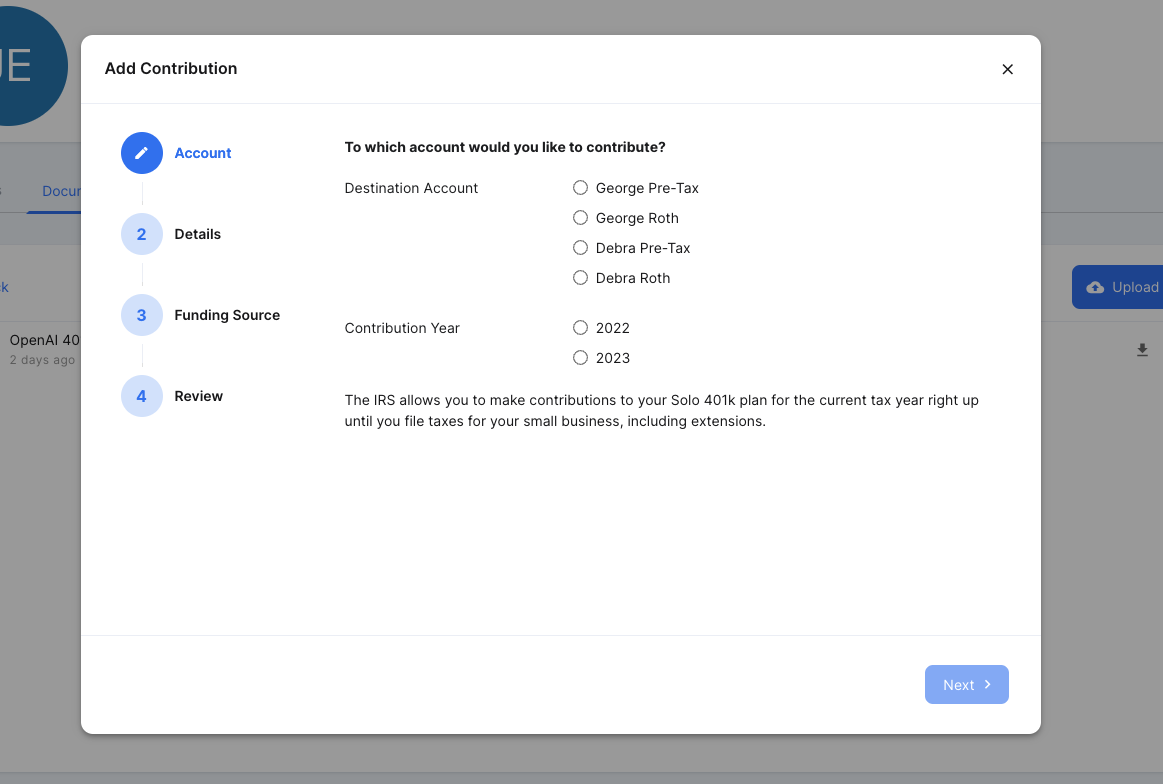Select George Pre-Tax destination account
Screen dimensions: 1163x784
coord(580,188)
